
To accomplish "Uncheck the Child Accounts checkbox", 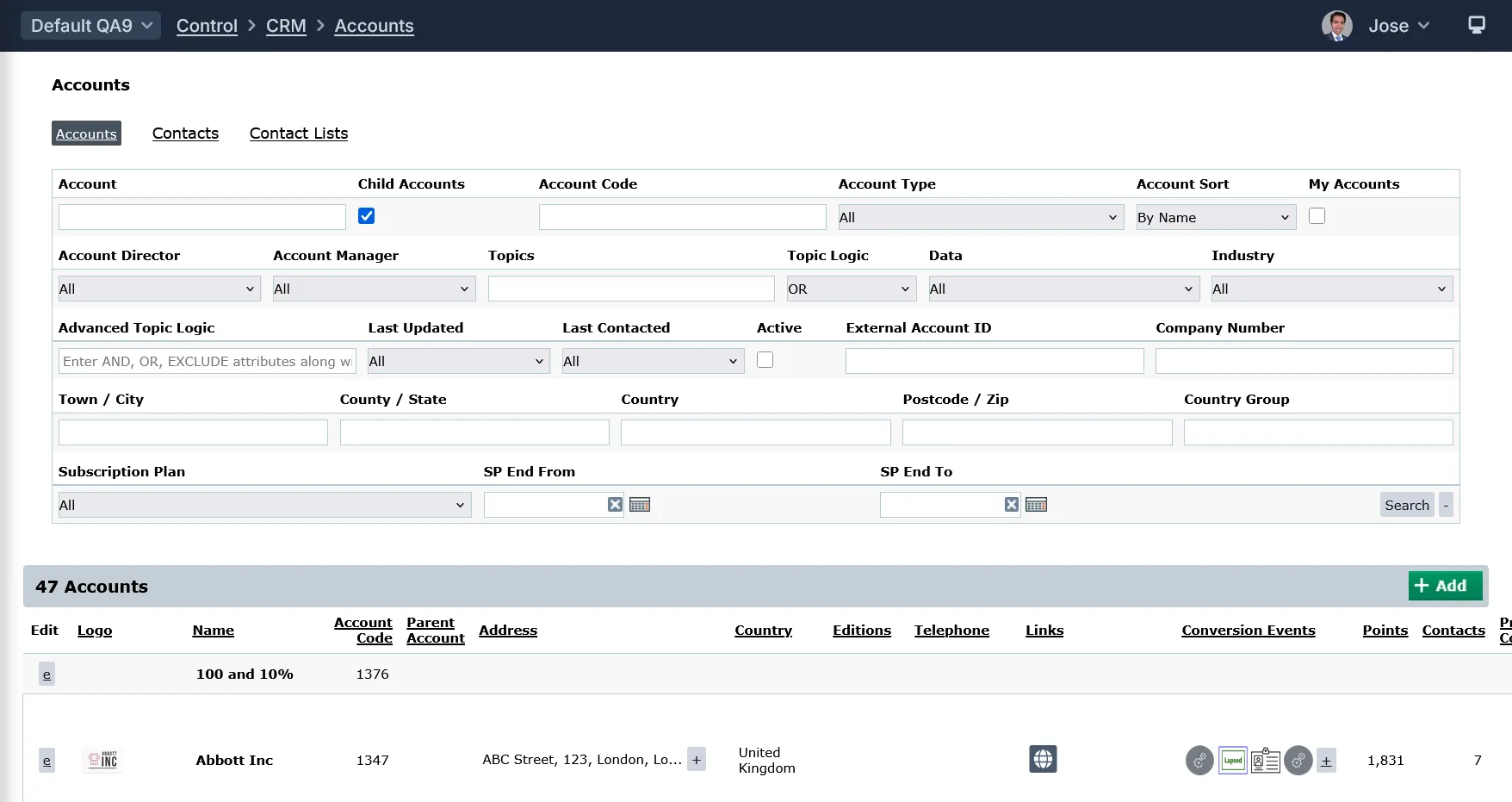I will click(x=367, y=216).
